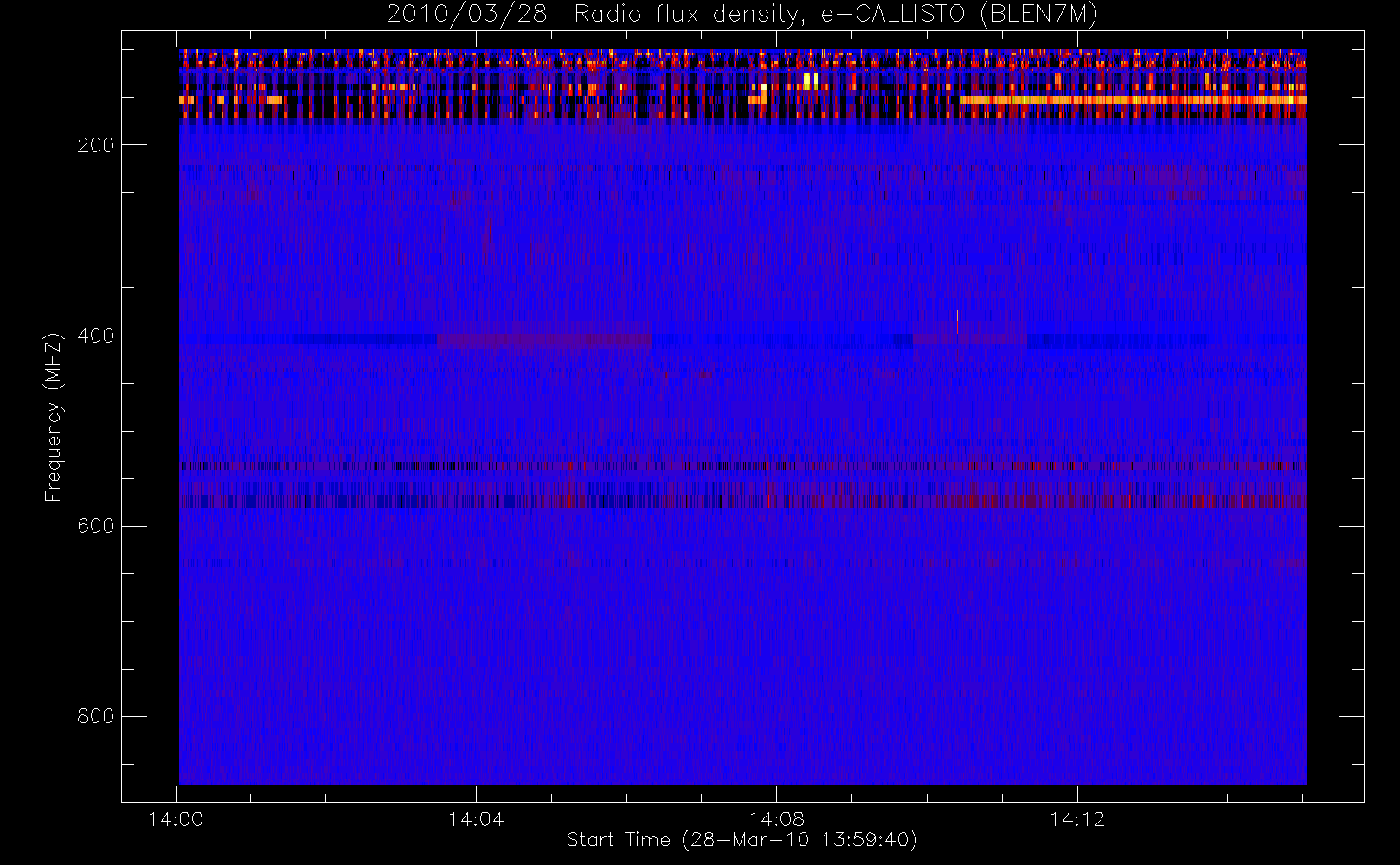Click the 14:04 time tick label
The height and width of the screenshot is (865, 1400).
click(476, 819)
